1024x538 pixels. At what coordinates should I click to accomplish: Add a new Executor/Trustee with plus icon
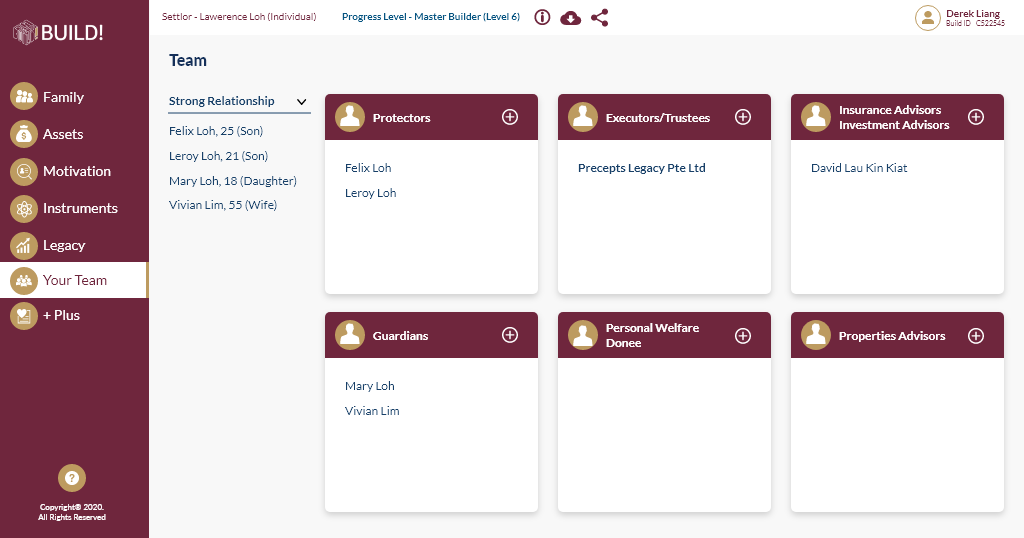pyautogui.click(x=743, y=117)
